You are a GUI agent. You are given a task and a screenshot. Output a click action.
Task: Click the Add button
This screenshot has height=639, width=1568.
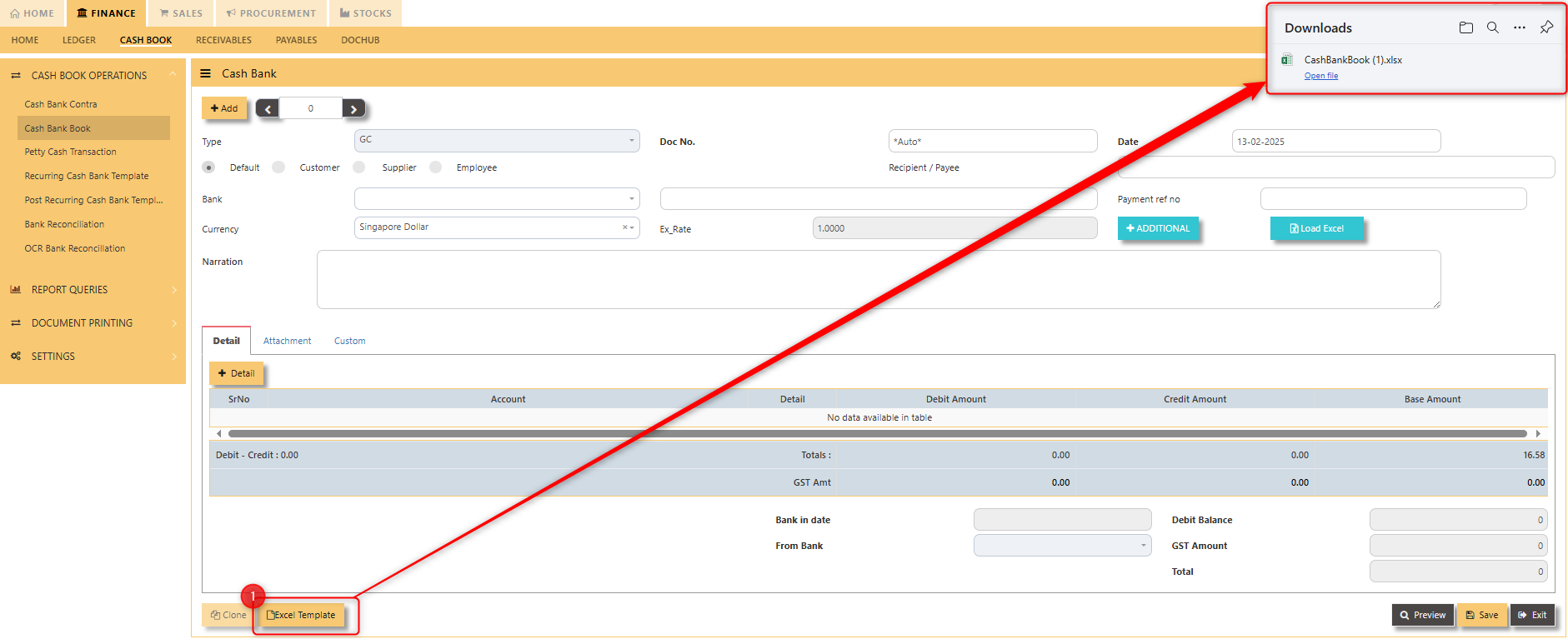(x=224, y=108)
